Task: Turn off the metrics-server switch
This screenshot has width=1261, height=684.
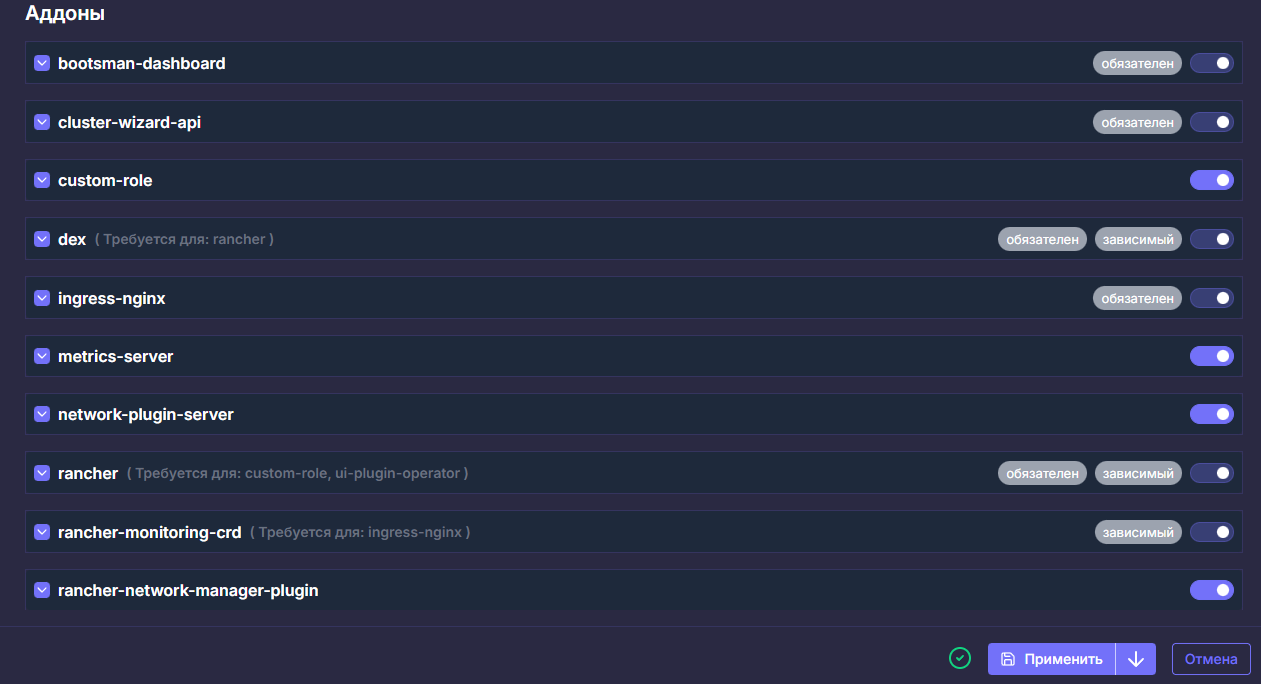Action: tap(1212, 356)
